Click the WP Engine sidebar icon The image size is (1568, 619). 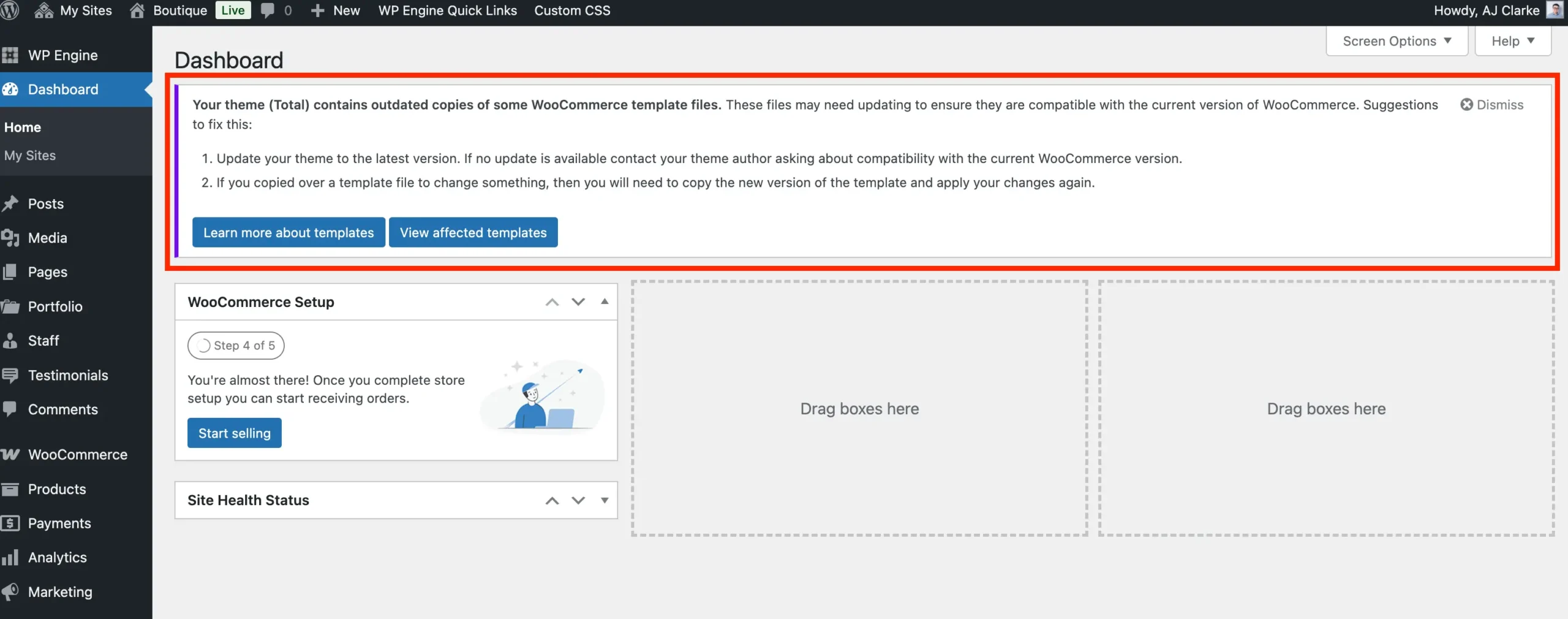point(10,55)
